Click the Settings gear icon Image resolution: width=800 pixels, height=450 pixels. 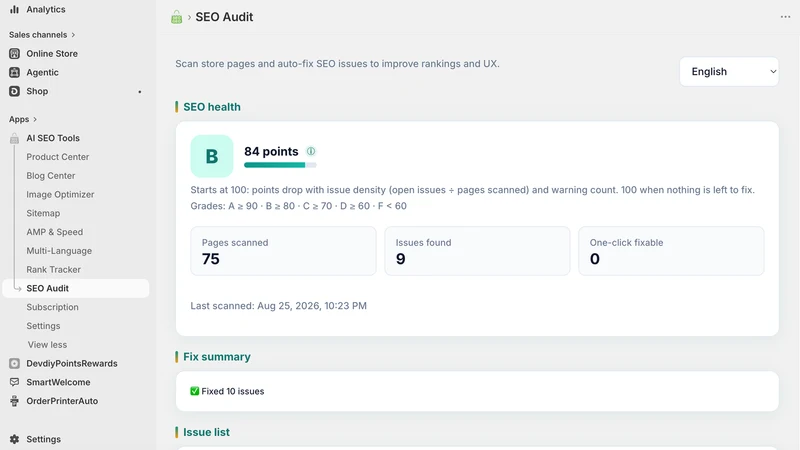[x=14, y=439]
